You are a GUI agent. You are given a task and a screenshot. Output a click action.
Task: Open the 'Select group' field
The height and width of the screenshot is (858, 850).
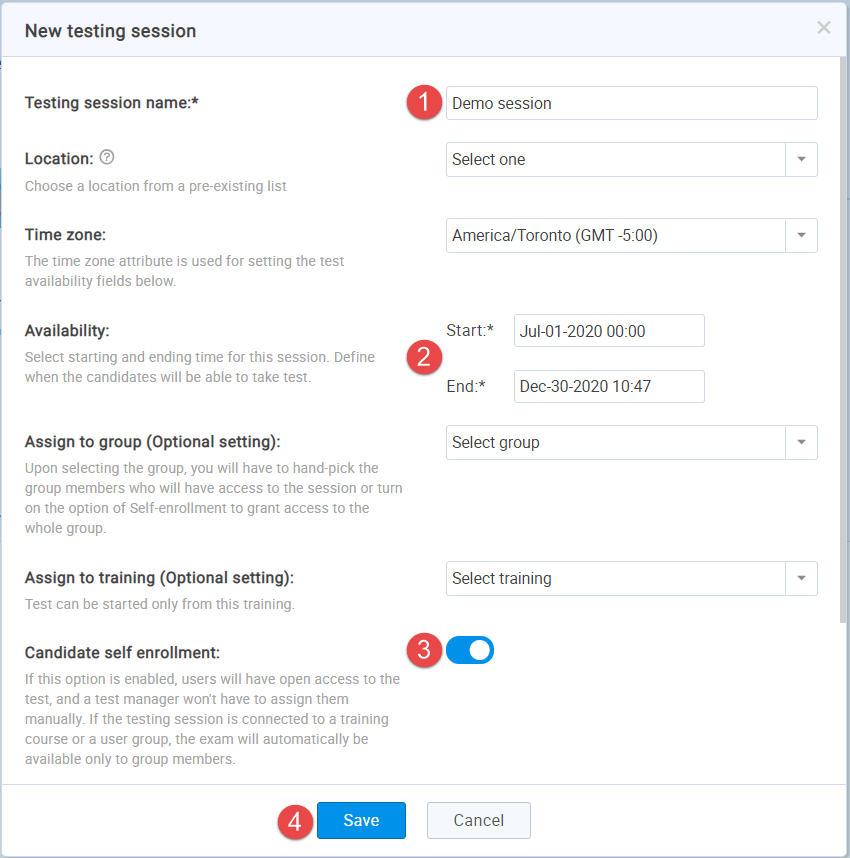[x=615, y=443]
